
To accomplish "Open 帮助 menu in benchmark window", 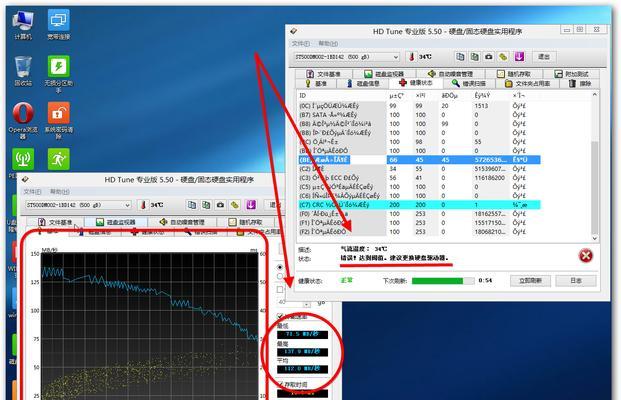I will coord(59,192).
